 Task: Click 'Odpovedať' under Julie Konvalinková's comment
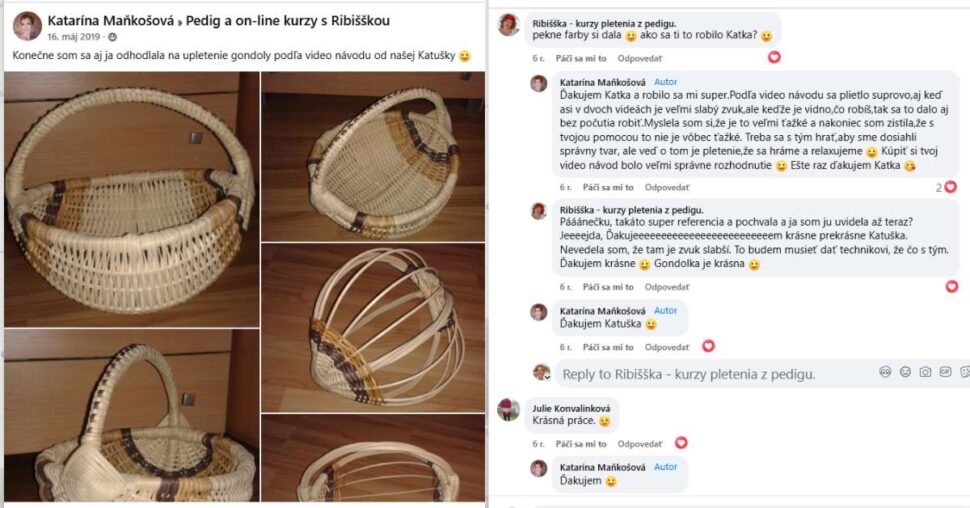(x=639, y=443)
